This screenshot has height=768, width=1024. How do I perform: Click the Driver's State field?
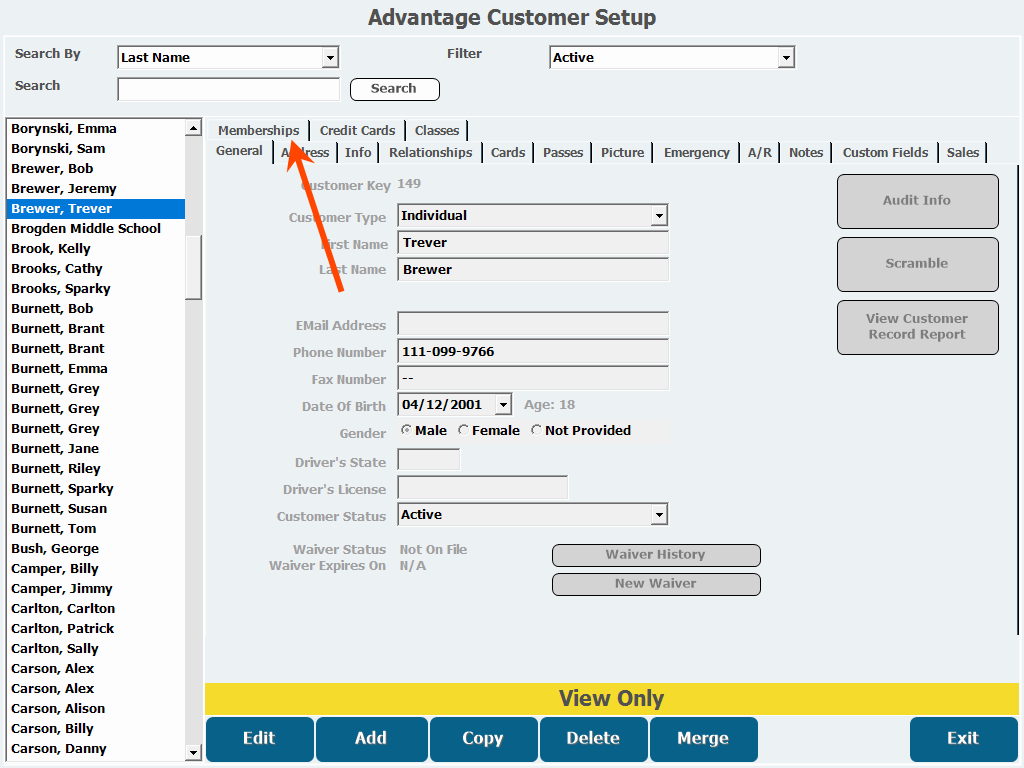point(428,460)
